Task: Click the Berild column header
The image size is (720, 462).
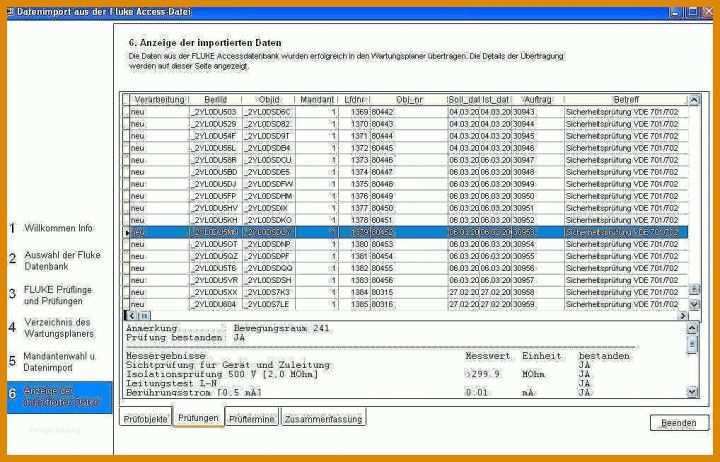Action: tap(215, 100)
